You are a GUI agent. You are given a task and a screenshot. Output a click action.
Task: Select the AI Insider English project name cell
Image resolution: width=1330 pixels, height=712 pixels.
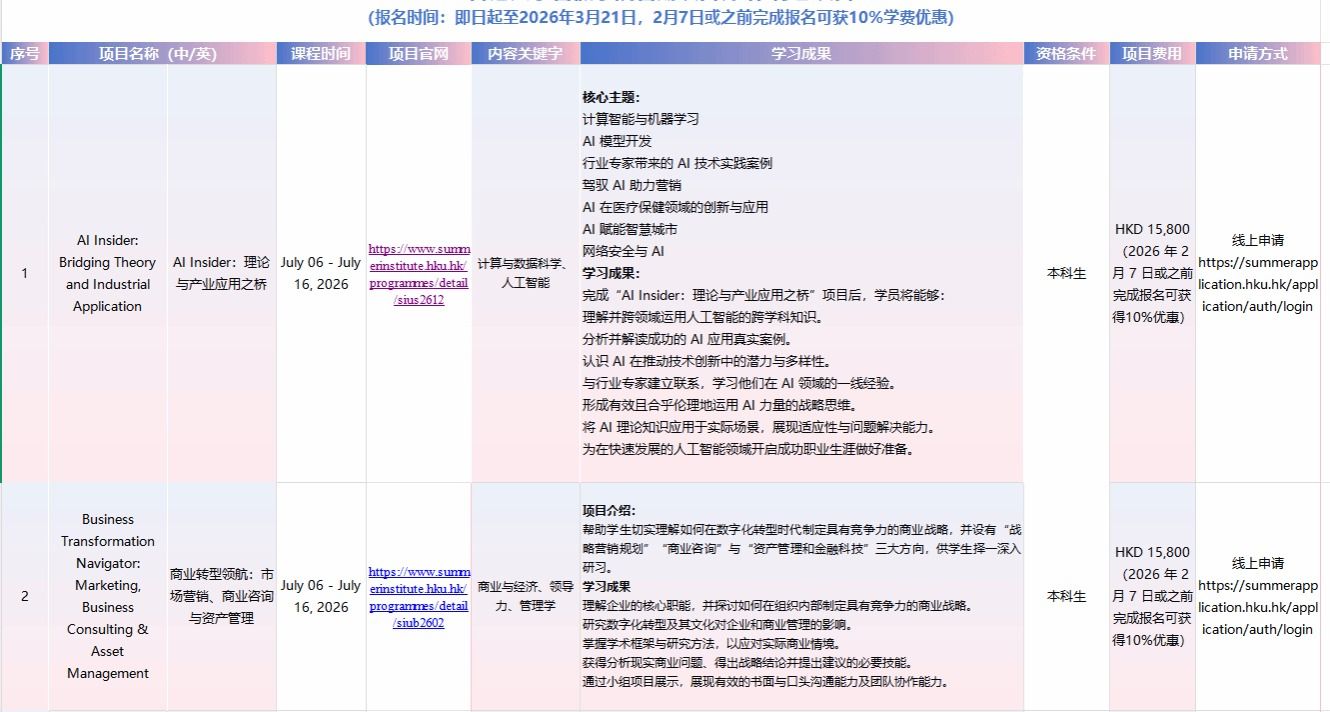(107, 274)
